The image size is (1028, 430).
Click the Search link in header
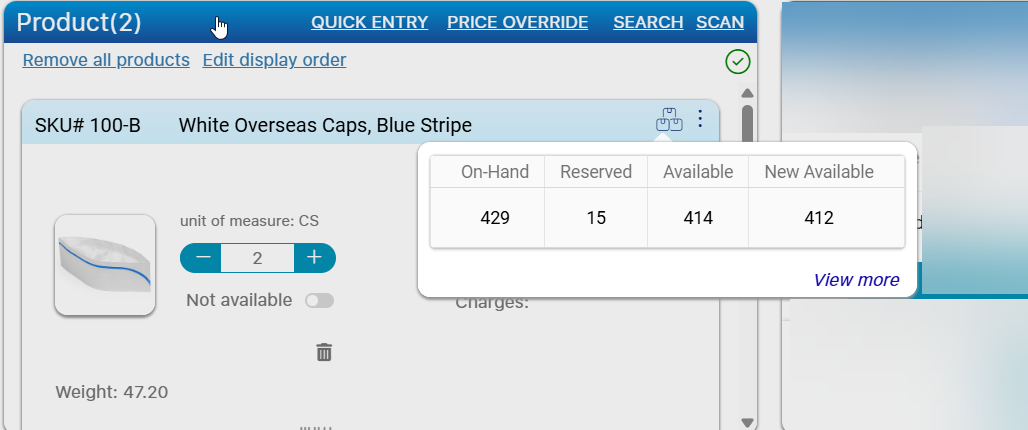point(648,22)
